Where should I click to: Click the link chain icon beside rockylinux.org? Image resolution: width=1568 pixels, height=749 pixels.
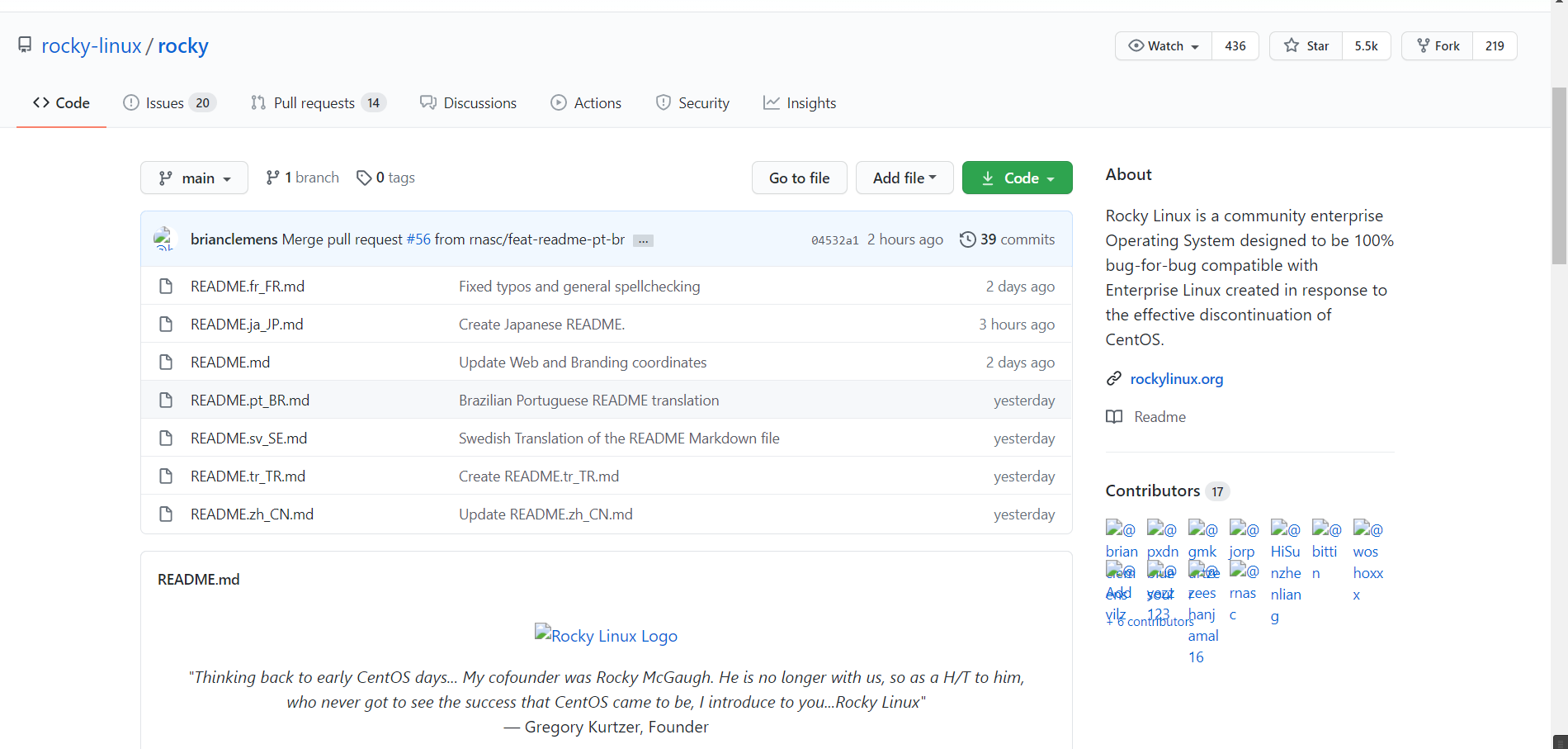pyautogui.click(x=1114, y=378)
